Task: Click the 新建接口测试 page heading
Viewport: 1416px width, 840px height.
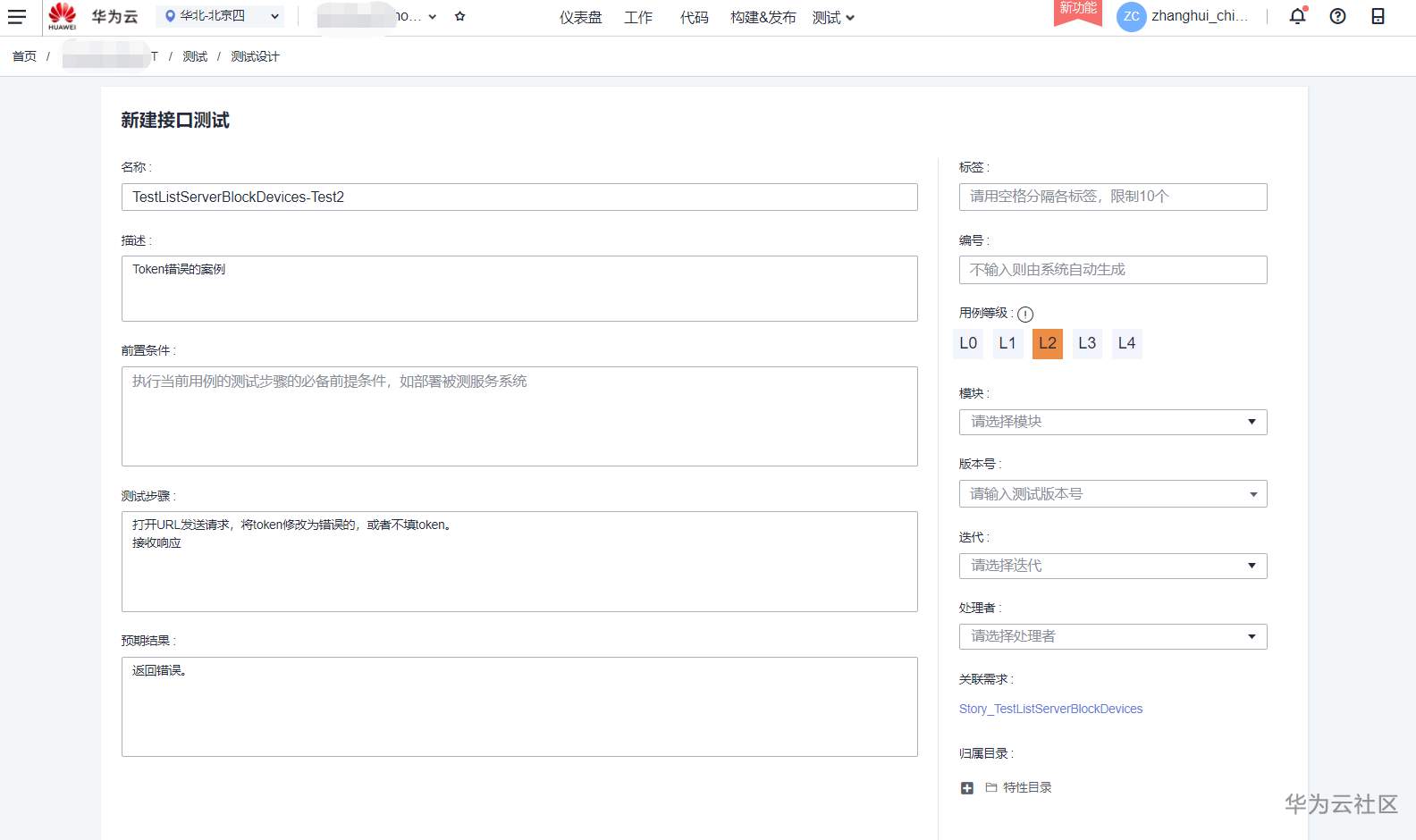Action: tap(175, 121)
